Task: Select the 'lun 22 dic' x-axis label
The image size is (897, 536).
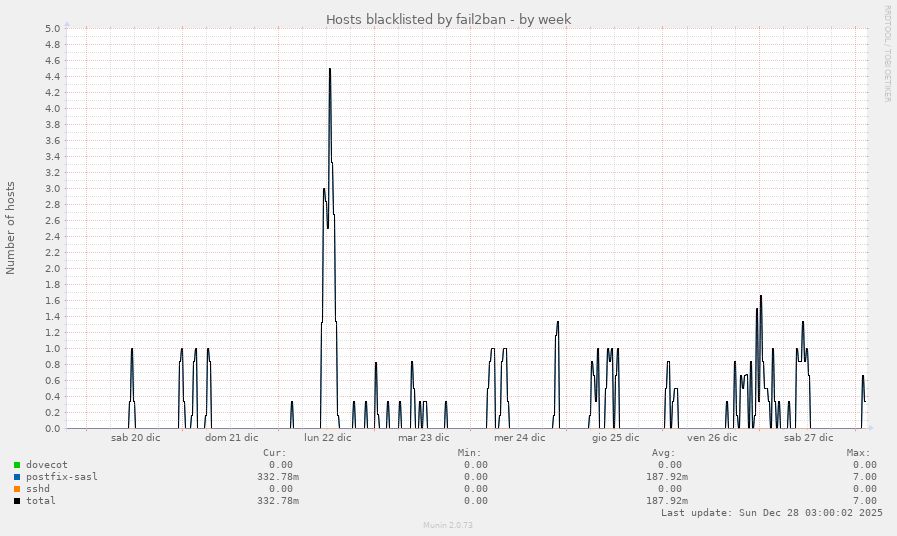Action: point(327,437)
